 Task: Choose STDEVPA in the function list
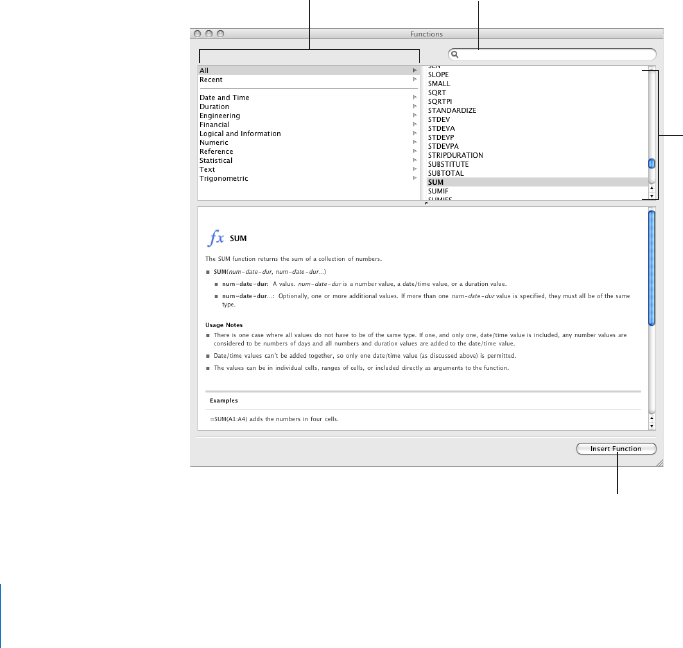coord(537,146)
